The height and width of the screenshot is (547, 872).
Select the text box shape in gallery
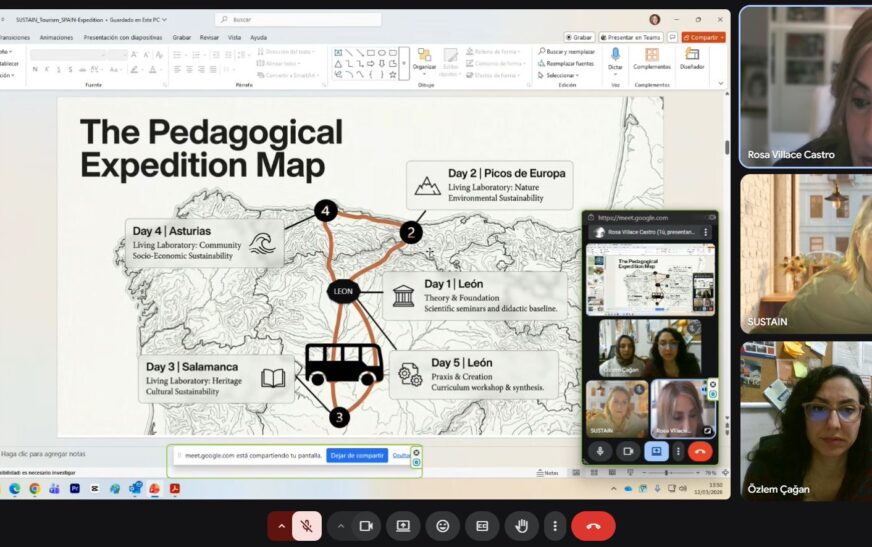coord(338,53)
